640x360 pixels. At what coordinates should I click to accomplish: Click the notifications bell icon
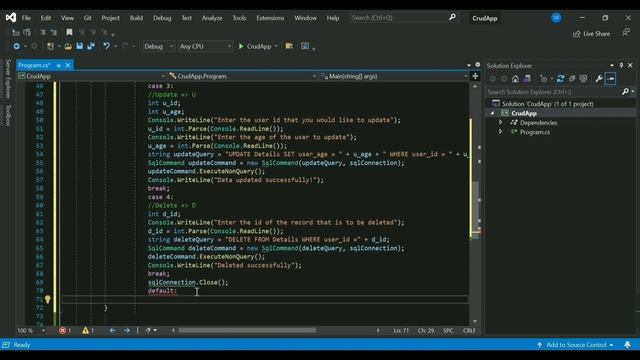coord(627,345)
